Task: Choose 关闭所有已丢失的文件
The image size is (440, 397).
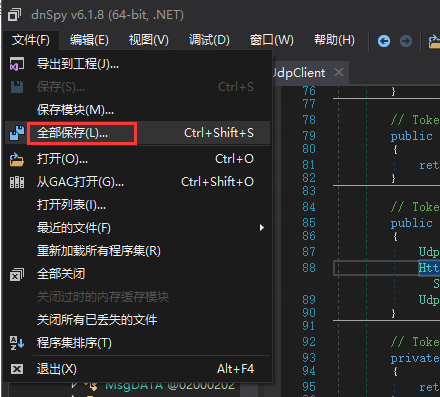Action: [x=137, y=320]
